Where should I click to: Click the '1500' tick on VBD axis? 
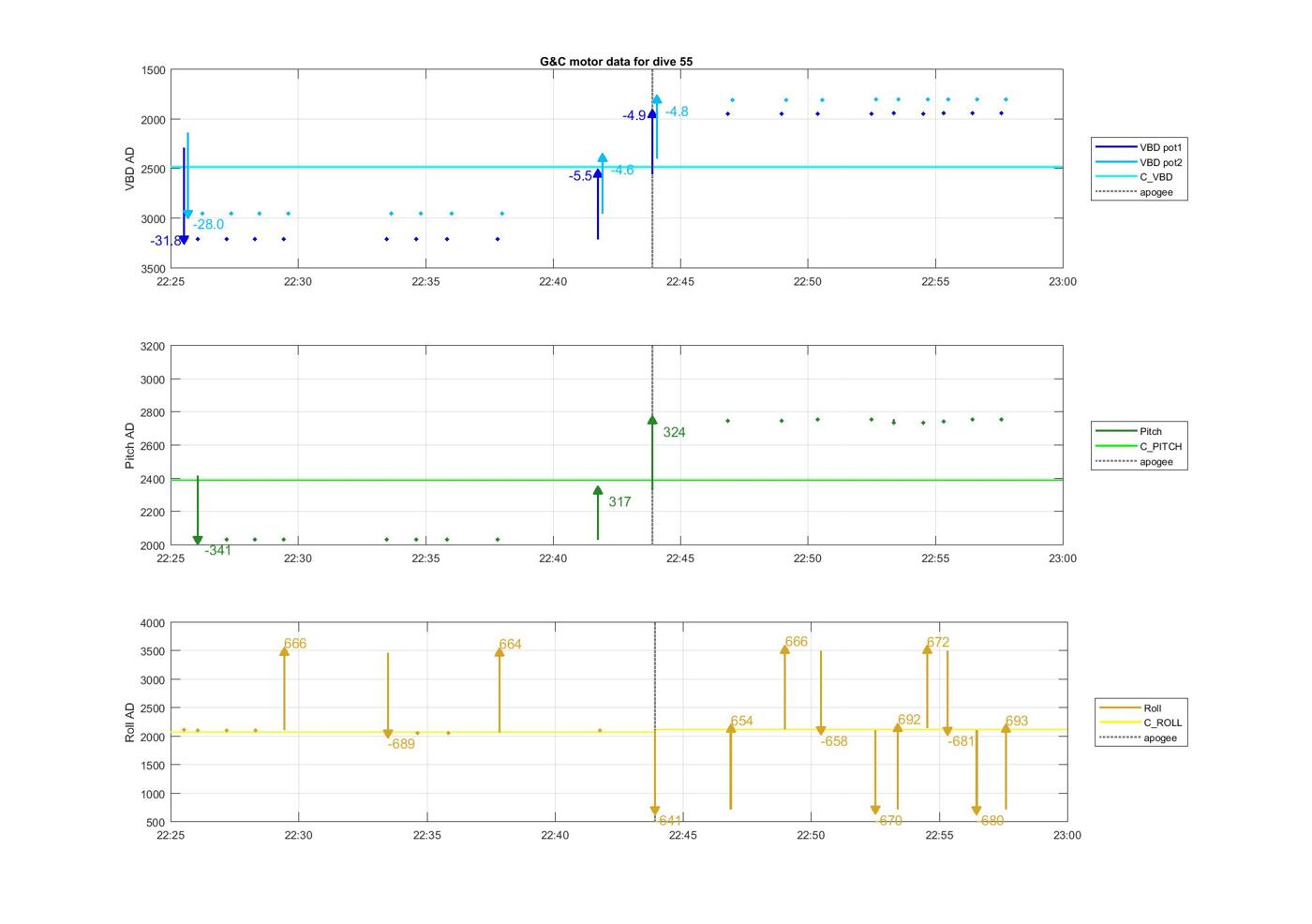154,70
